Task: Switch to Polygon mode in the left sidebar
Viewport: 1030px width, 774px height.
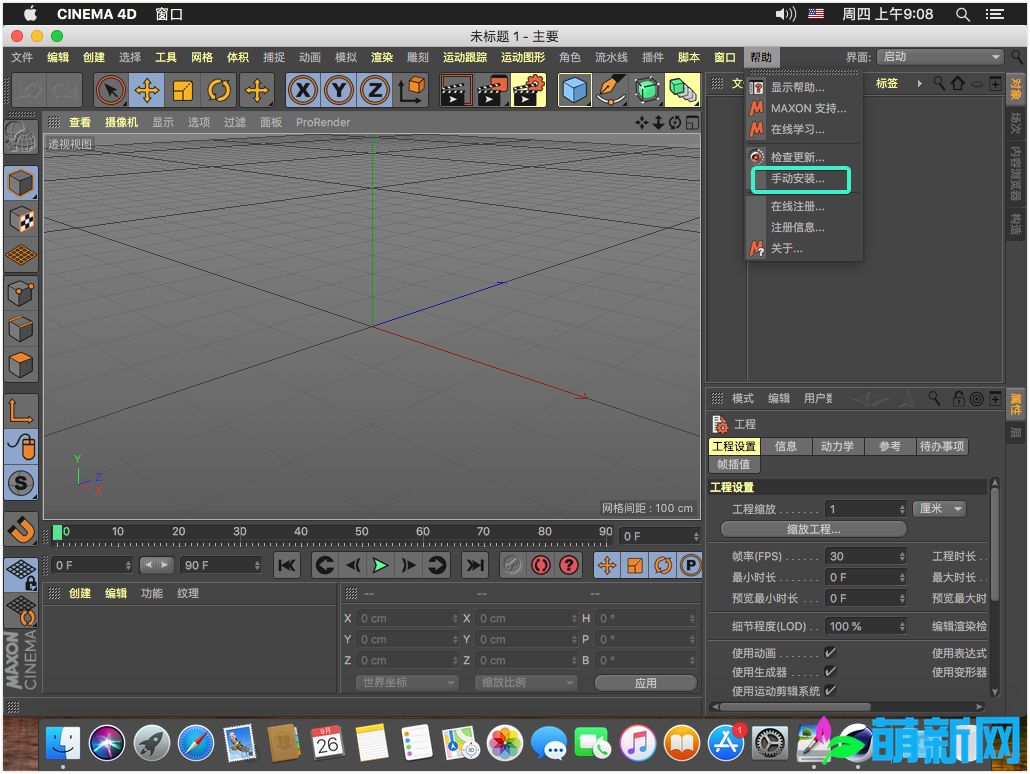Action: pos(22,365)
